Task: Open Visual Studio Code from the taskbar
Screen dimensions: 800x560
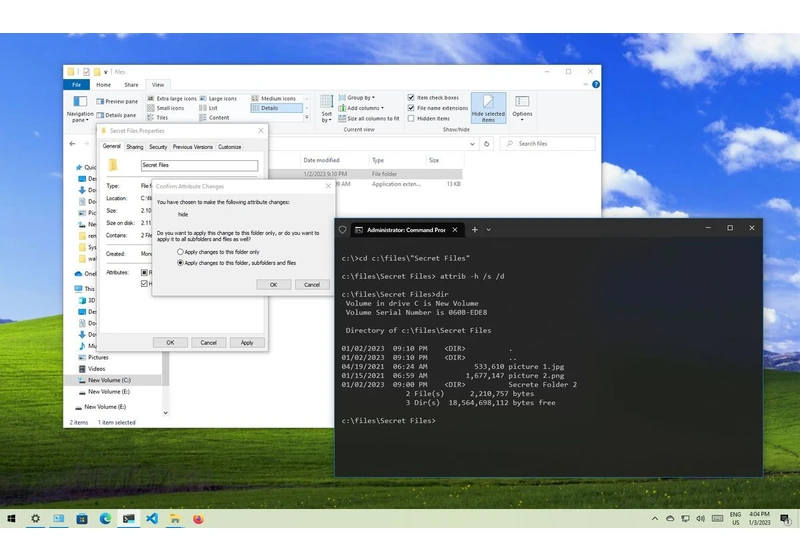Action: point(152,519)
